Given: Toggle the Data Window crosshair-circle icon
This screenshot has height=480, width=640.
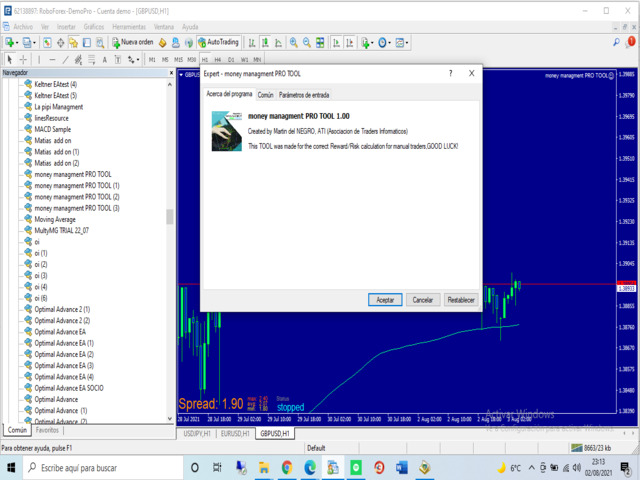Looking at the screenshot, I should click(60, 42).
